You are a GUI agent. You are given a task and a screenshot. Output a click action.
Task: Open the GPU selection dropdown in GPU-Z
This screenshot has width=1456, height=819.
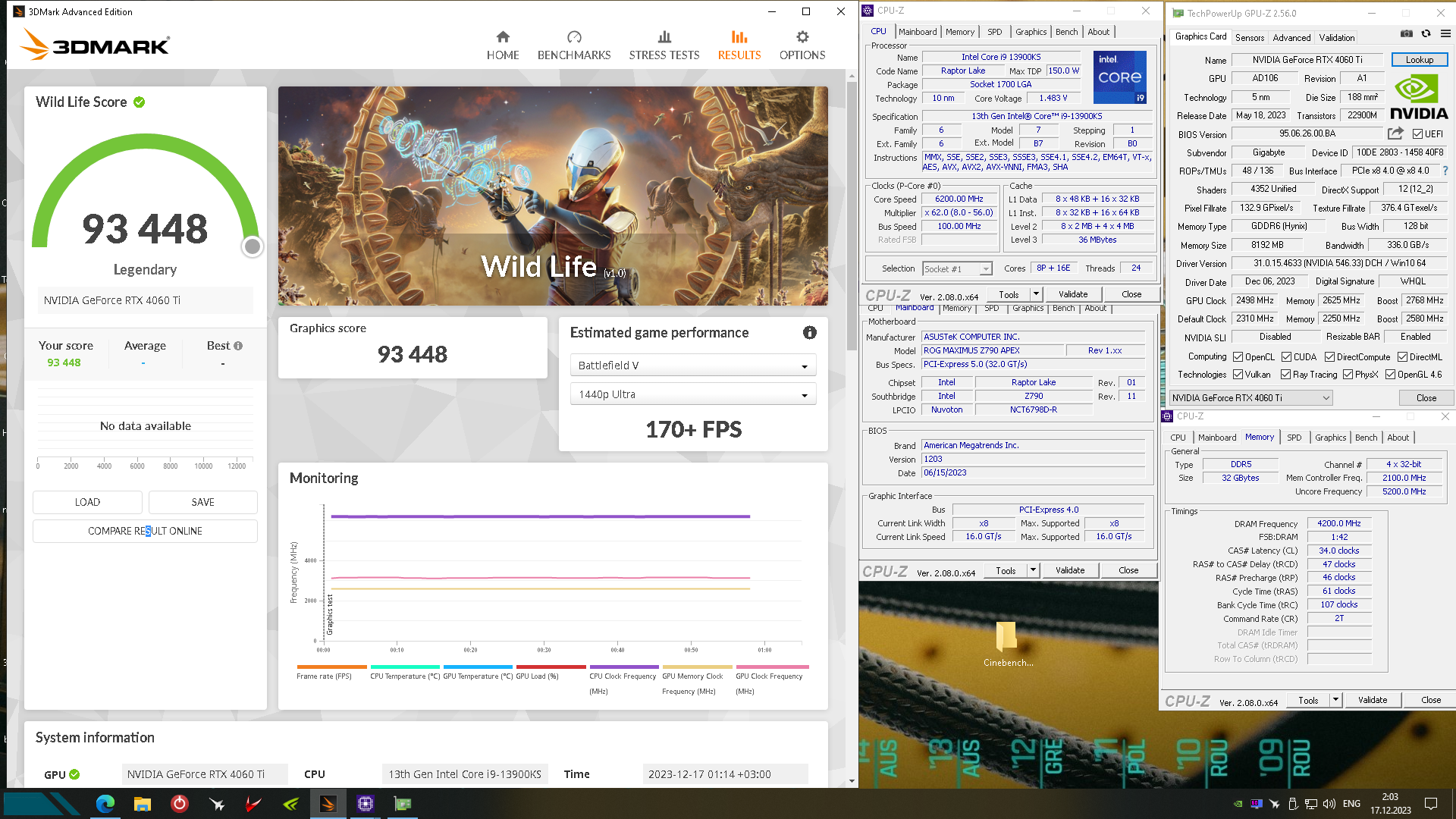coord(1250,398)
